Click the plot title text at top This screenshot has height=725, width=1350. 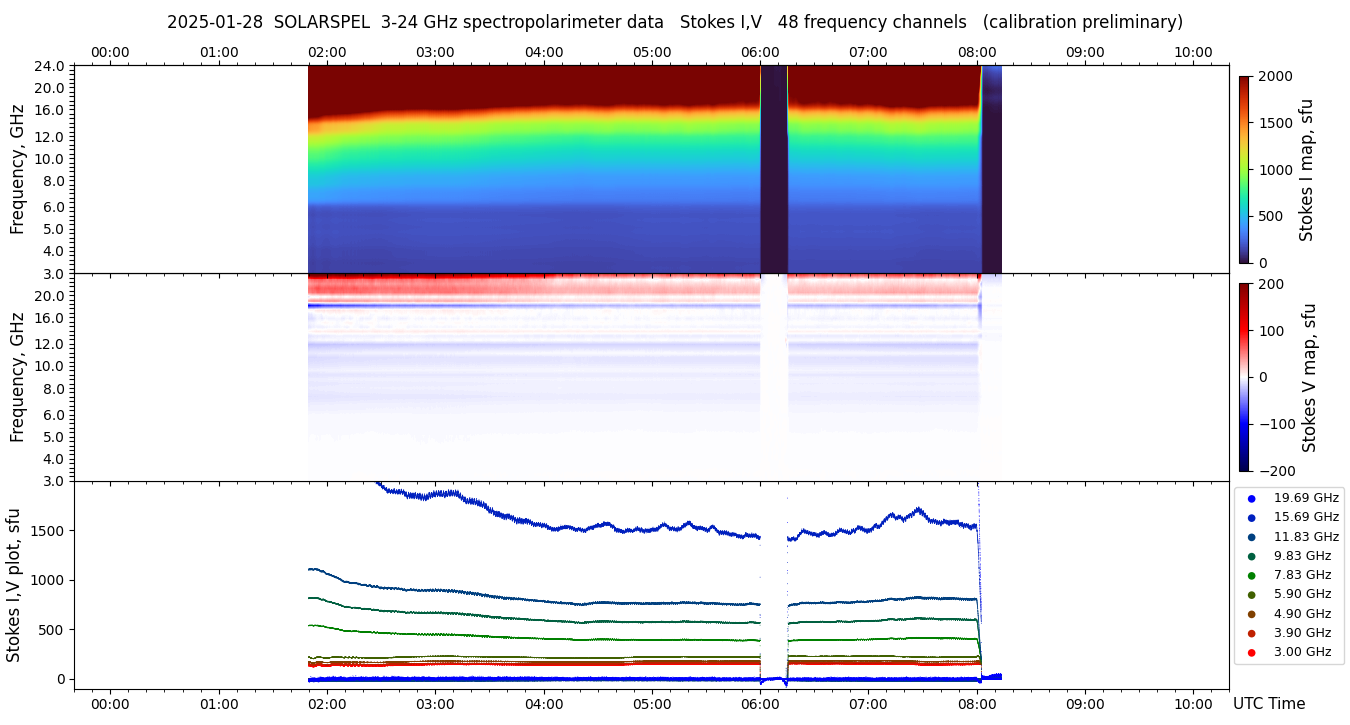(674, 22)
